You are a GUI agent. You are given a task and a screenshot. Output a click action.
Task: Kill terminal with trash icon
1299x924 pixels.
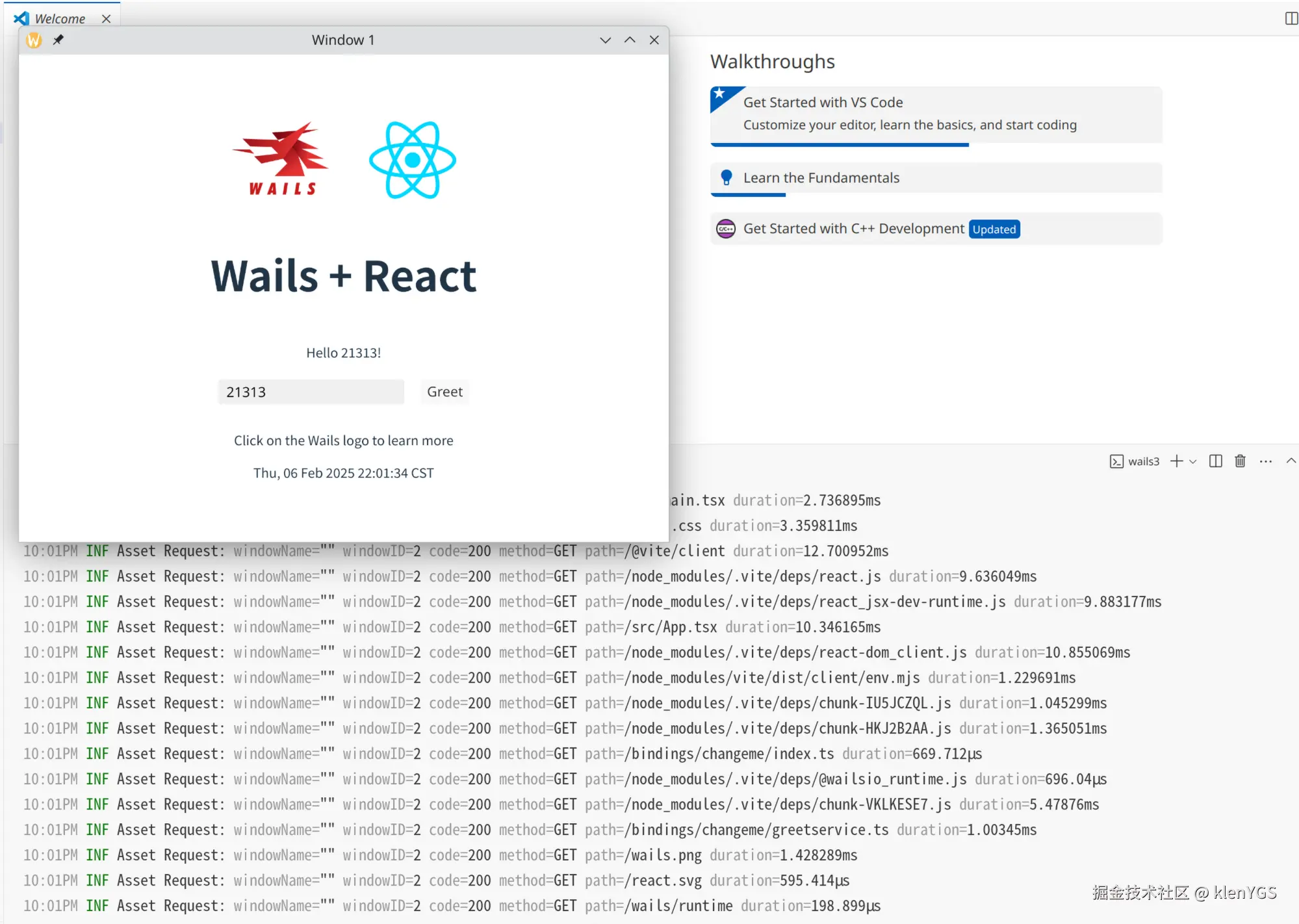click(1240, 461)
